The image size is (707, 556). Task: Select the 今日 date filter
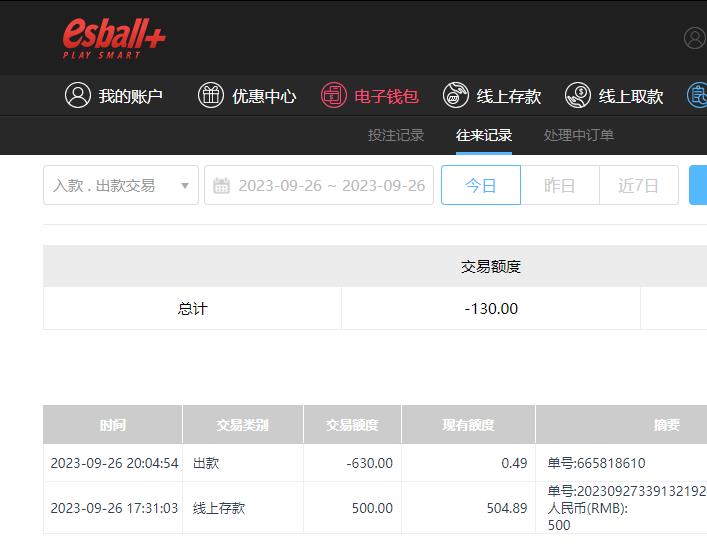[481, 185]
